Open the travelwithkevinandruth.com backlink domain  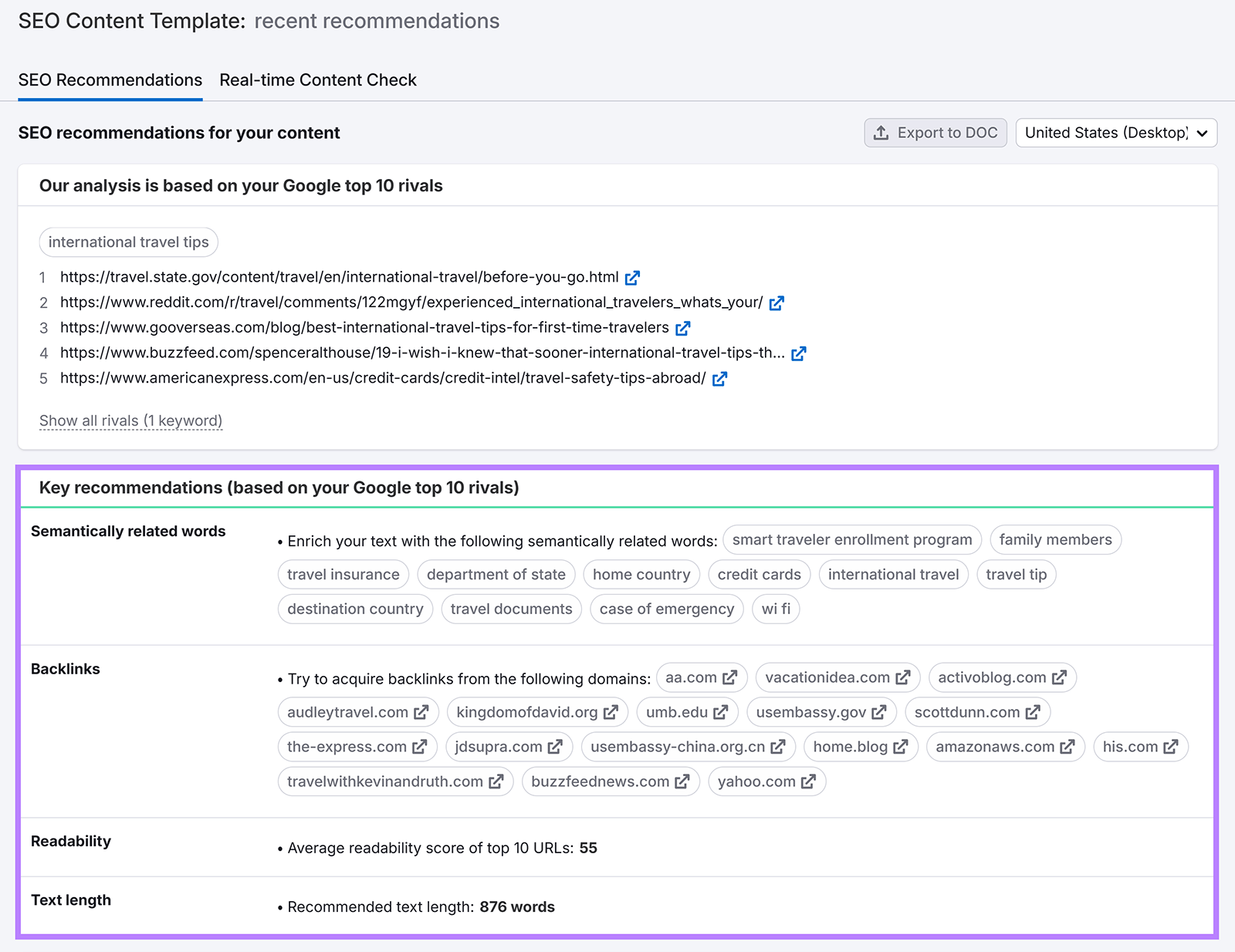(384, 782)
